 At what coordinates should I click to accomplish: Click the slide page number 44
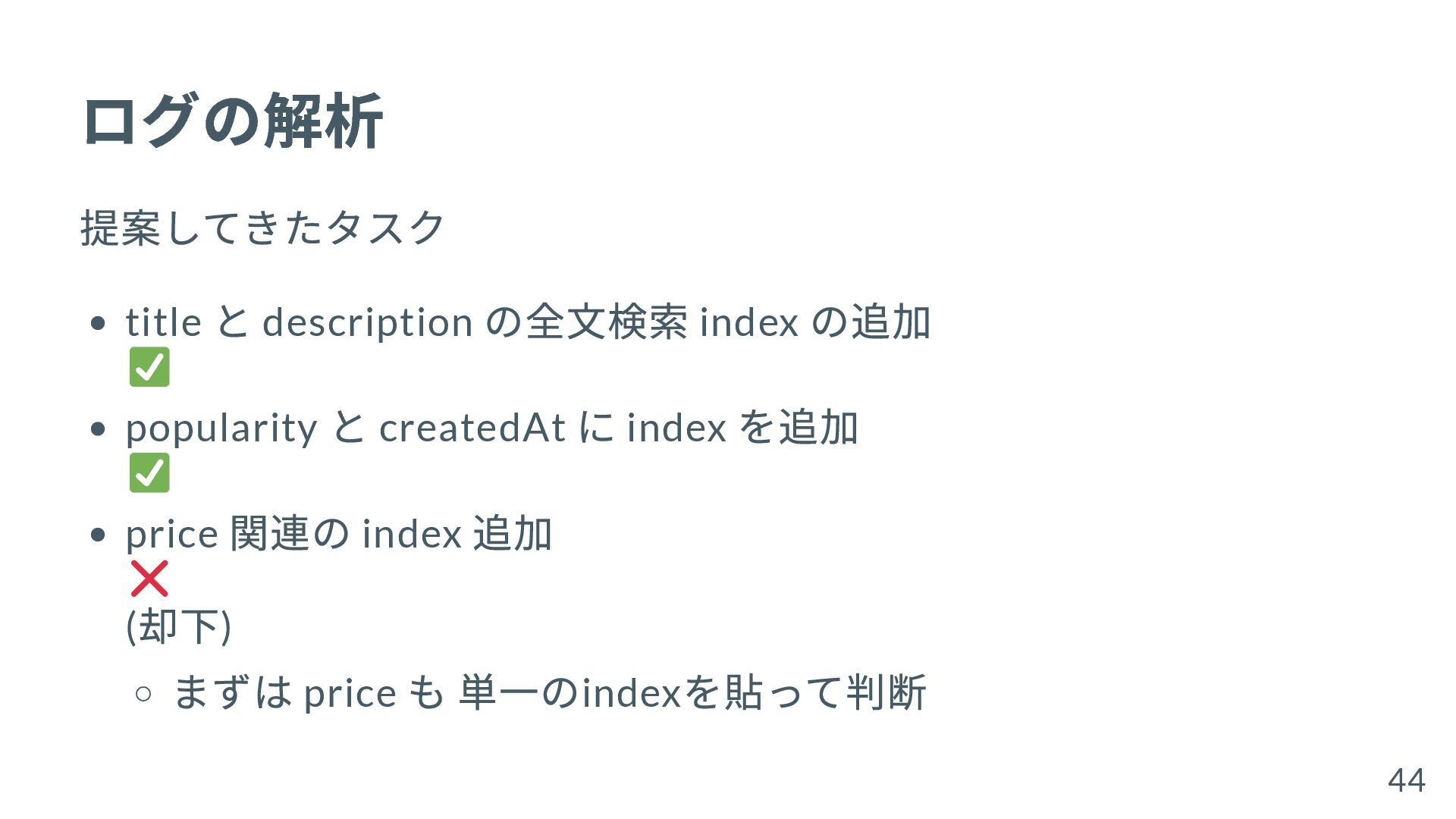pos(1407,780)
